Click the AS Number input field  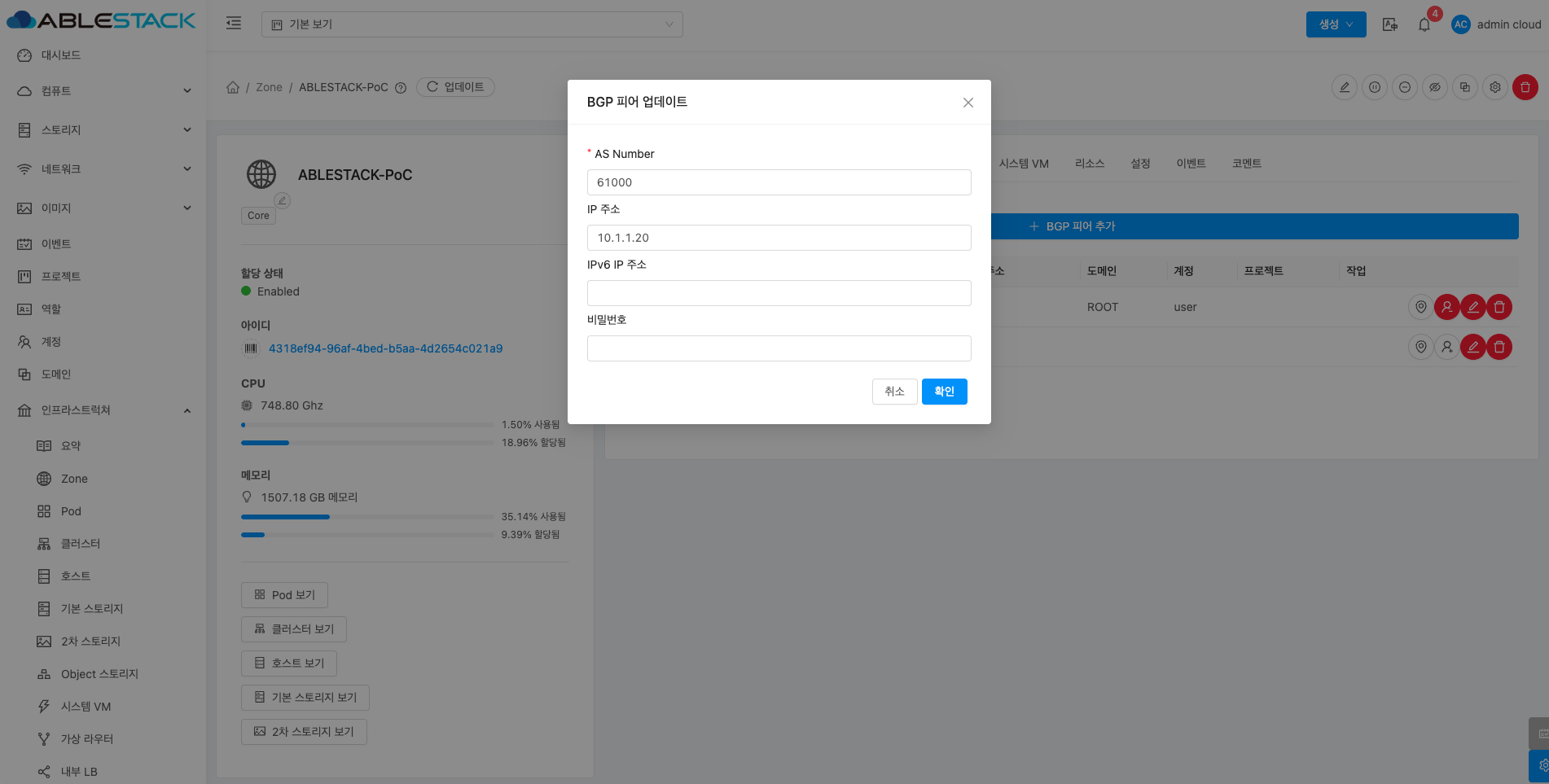pyautogui.click(x=779, y=182)
